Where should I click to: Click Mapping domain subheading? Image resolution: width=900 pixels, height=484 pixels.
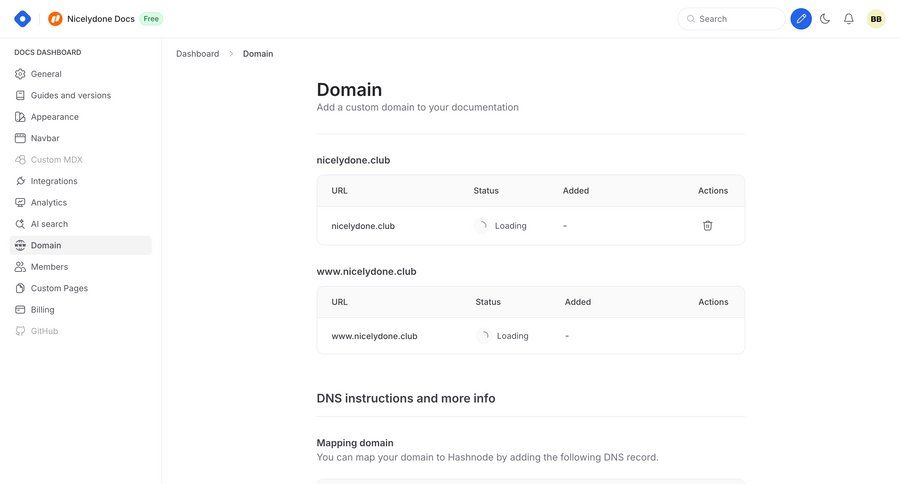click(x=355, y=443)
